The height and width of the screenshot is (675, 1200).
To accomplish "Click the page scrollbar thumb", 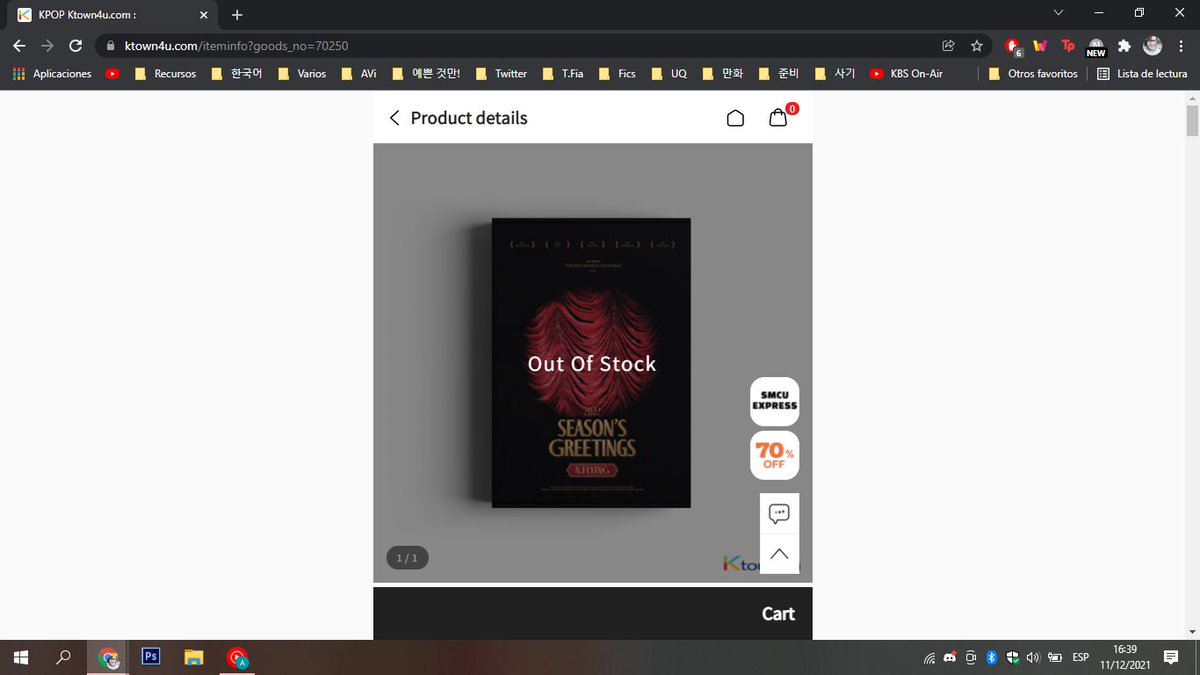I will pyautogui.click(x=1192, y=120).
